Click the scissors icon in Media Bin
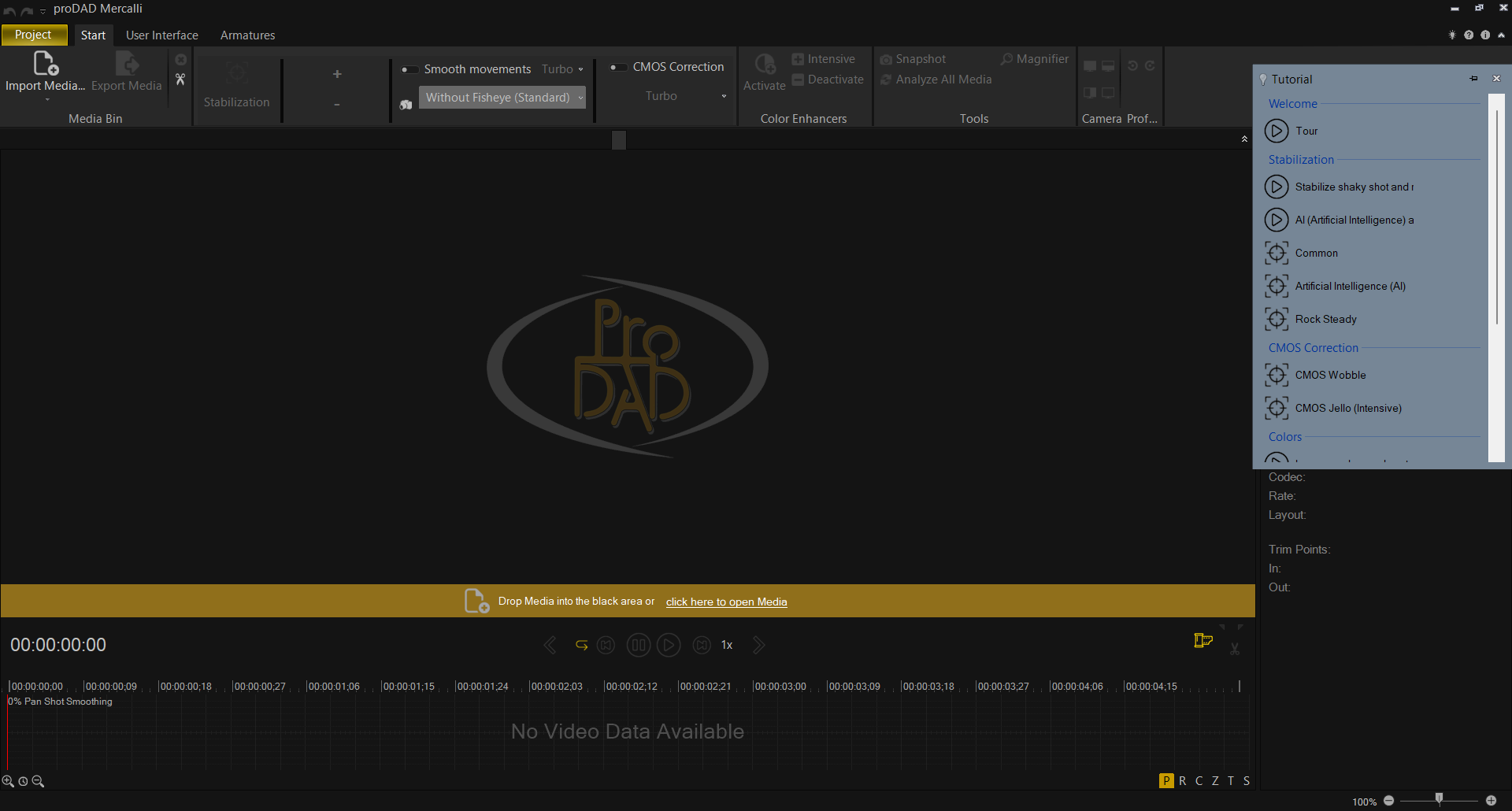 [x=180, y=80]
